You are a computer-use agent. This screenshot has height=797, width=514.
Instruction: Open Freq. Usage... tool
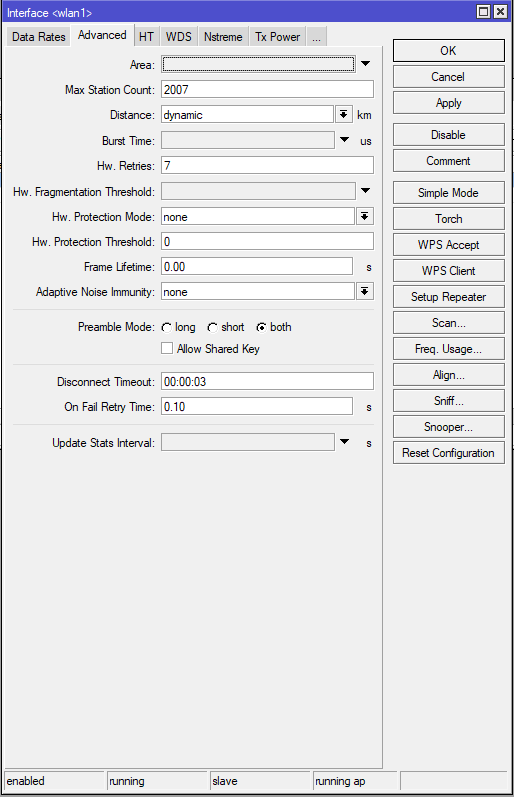tap(448, 349)
